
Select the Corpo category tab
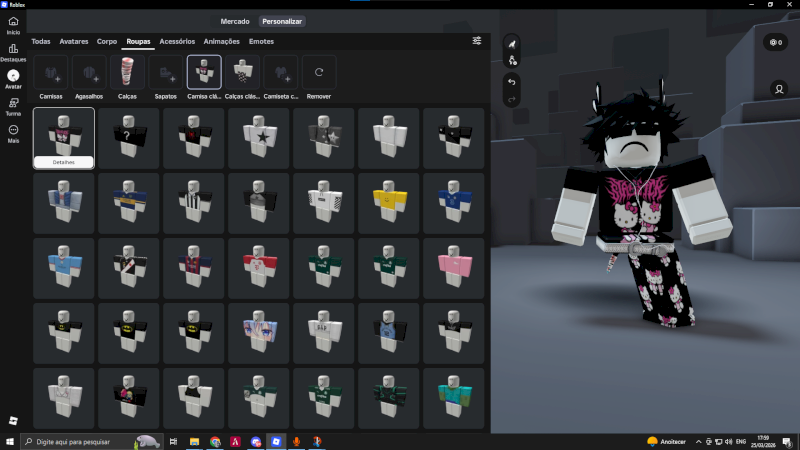click(107, 41)
